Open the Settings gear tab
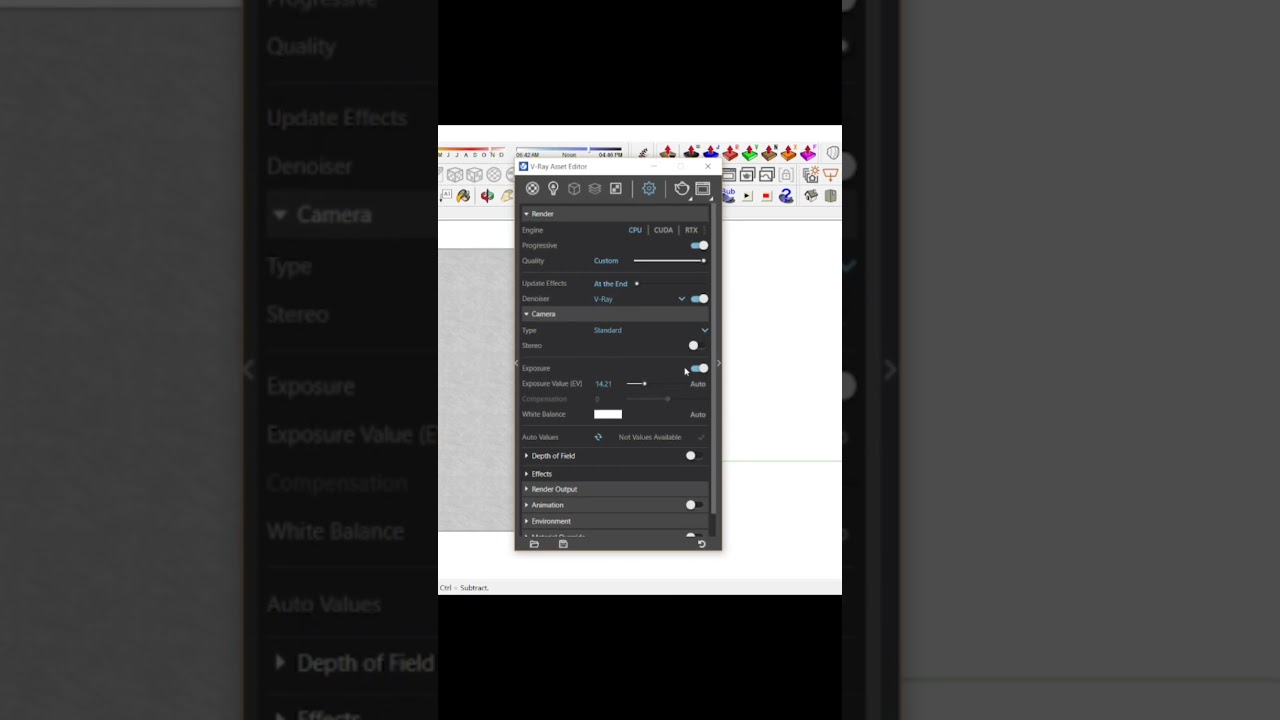The image size is (1280, 720). [649, 189]
